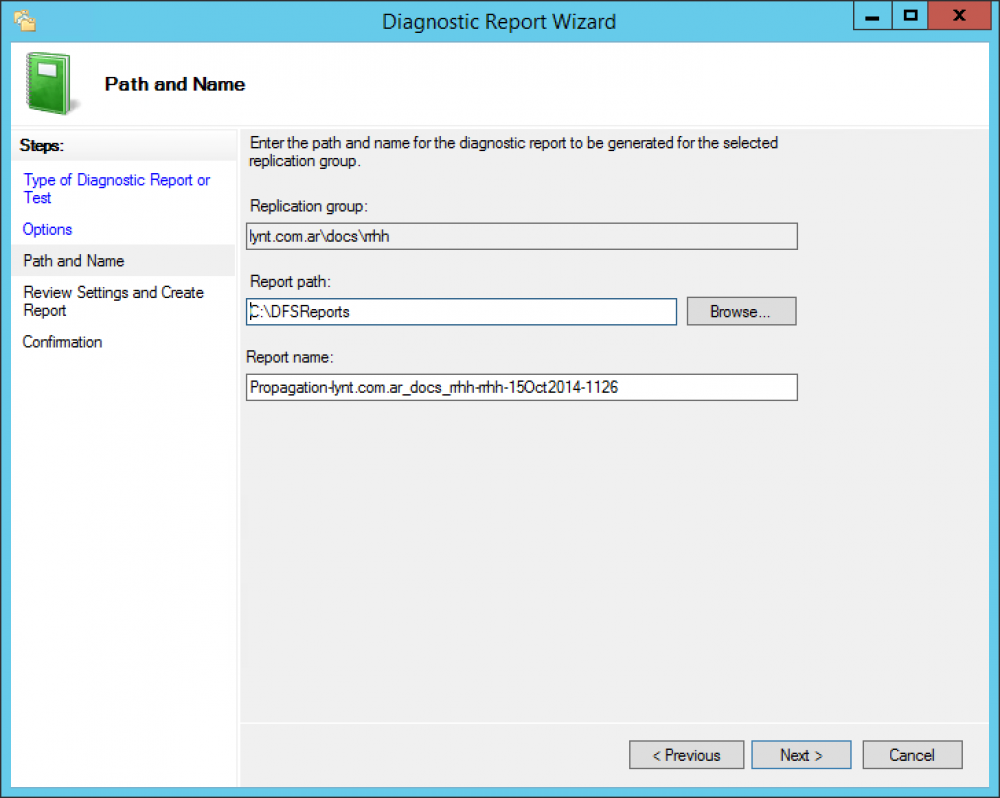Viewport: 1000px width, 798px height.
Task: Click the Path and Name page heading
Action: pyautogui.click(x=175, y=84)
